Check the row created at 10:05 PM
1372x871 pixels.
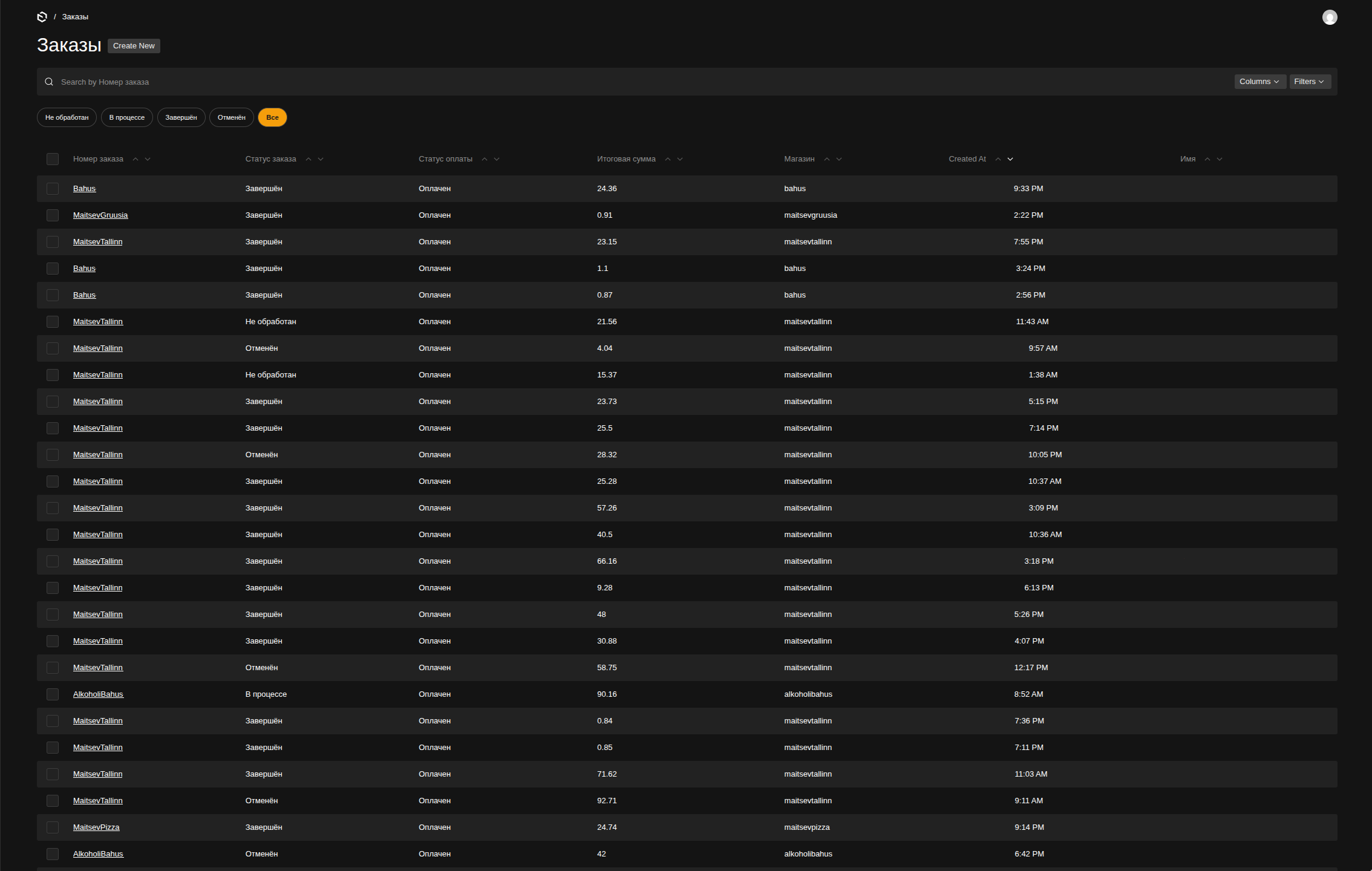53,455
